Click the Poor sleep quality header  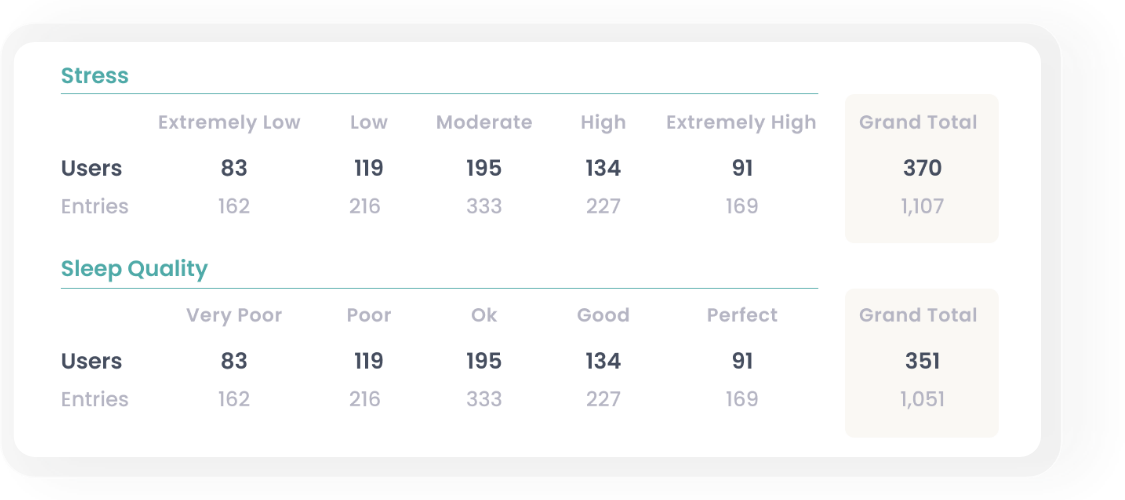368,316
